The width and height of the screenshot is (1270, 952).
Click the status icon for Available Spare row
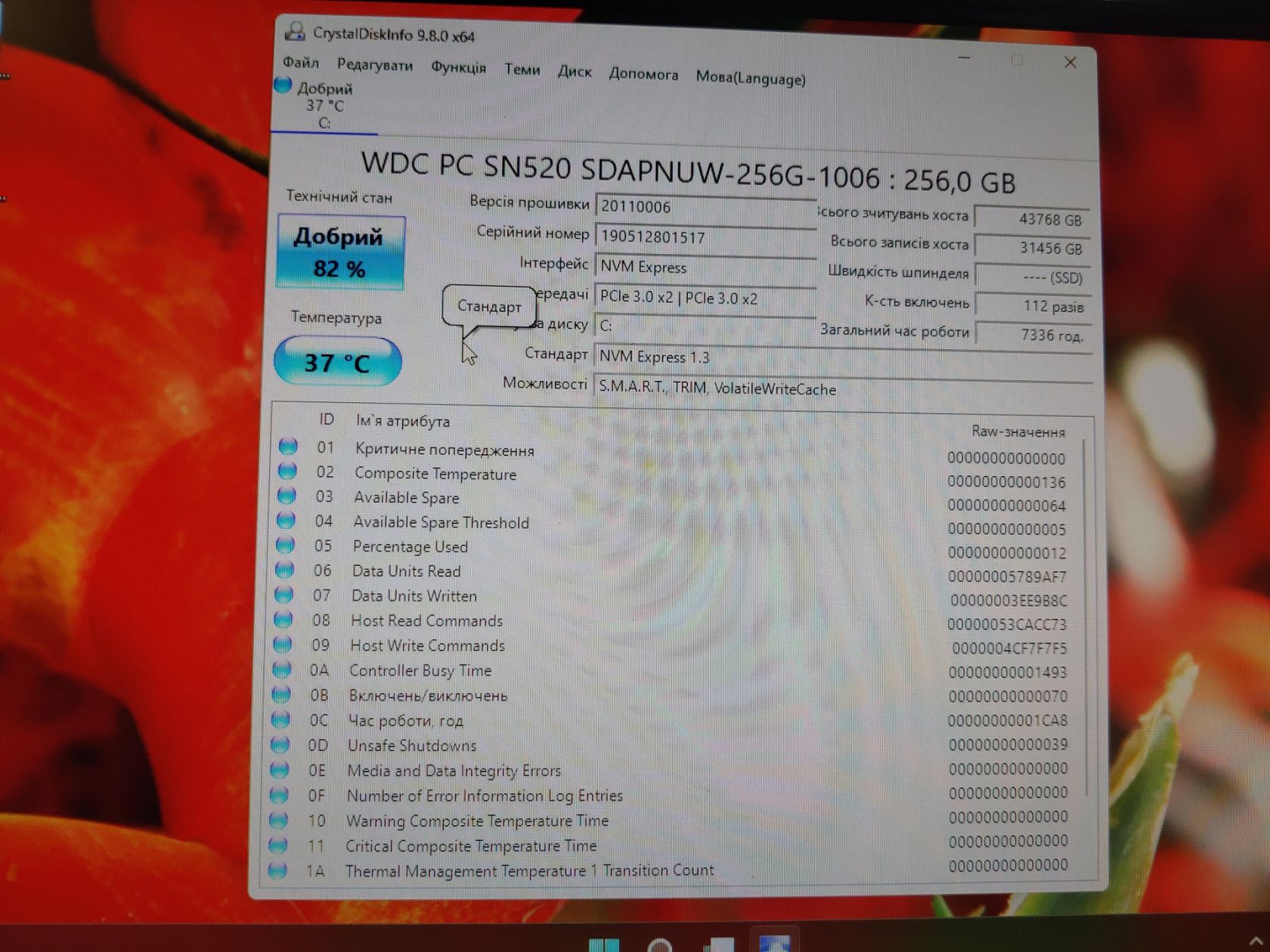[x=287, y=496]
